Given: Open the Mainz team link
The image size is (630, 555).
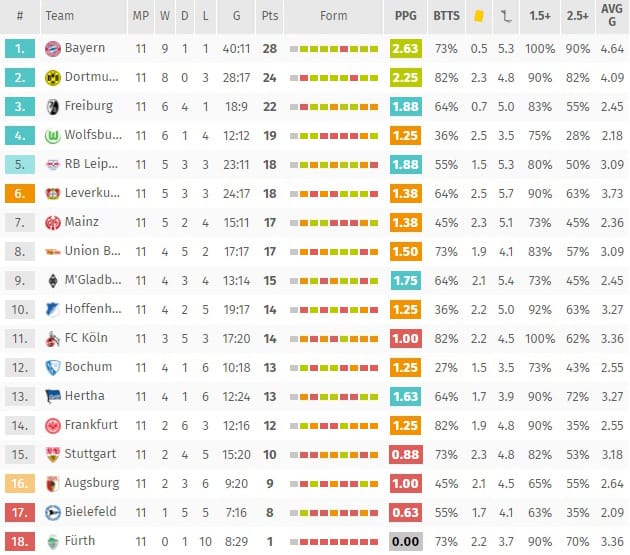Looking at the screenshot, I should coord(82,222).
